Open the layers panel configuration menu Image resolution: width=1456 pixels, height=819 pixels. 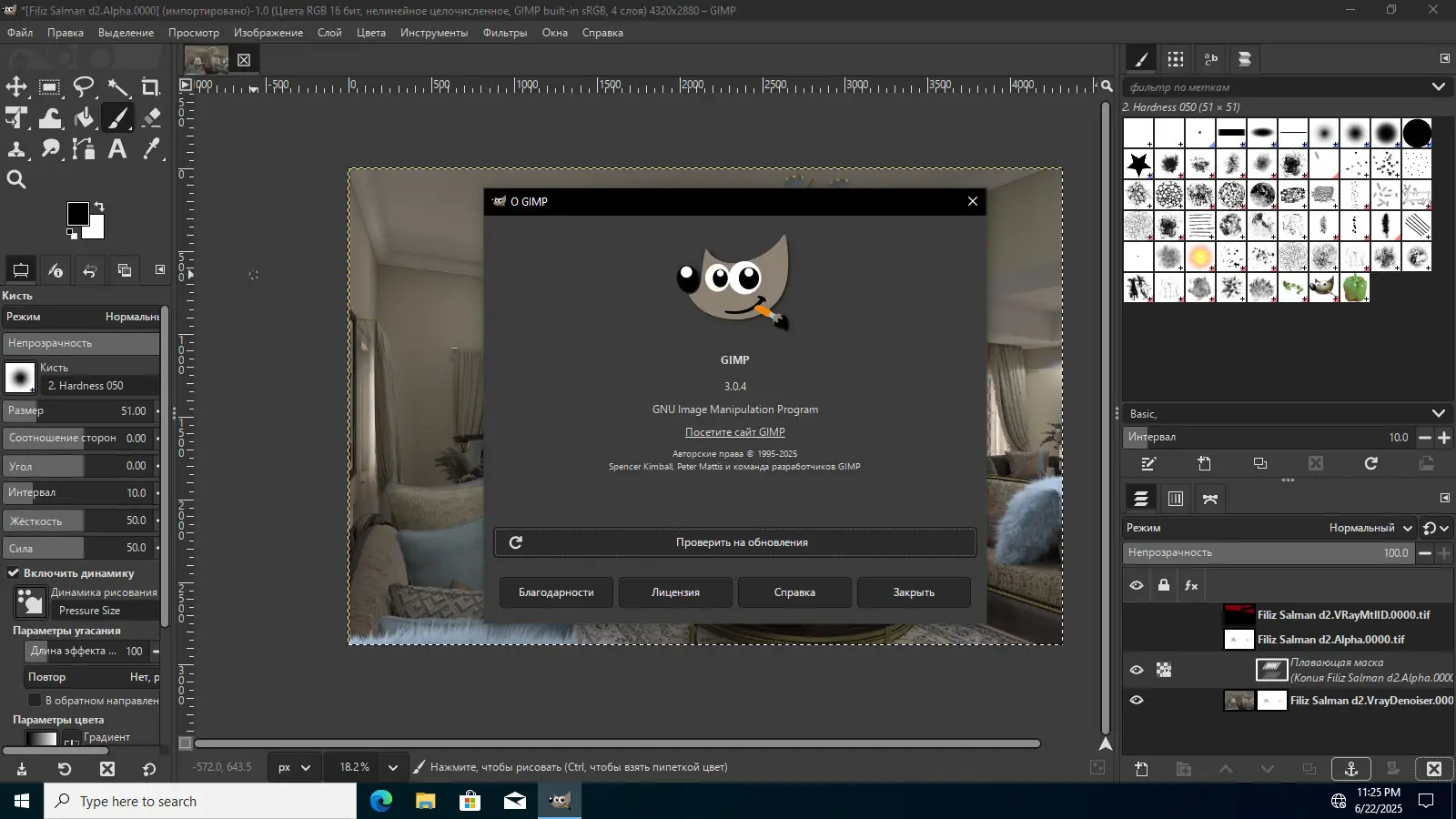click(x=1445, y=498)
